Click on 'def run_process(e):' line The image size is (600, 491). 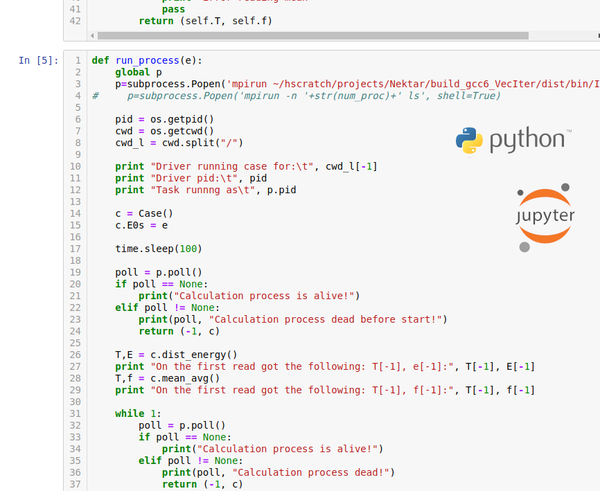point(147,60)
